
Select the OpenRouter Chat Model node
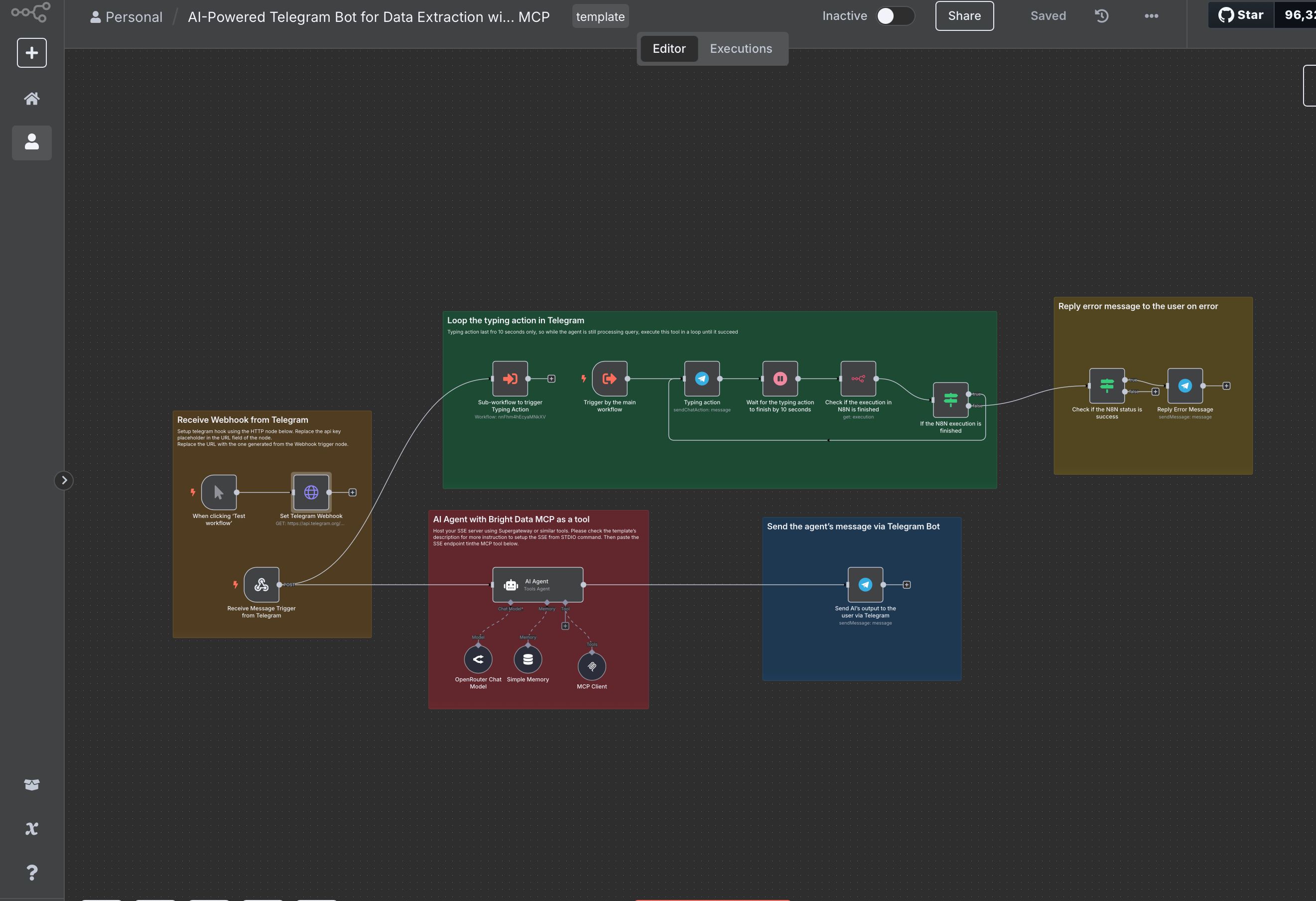(478, 659)
